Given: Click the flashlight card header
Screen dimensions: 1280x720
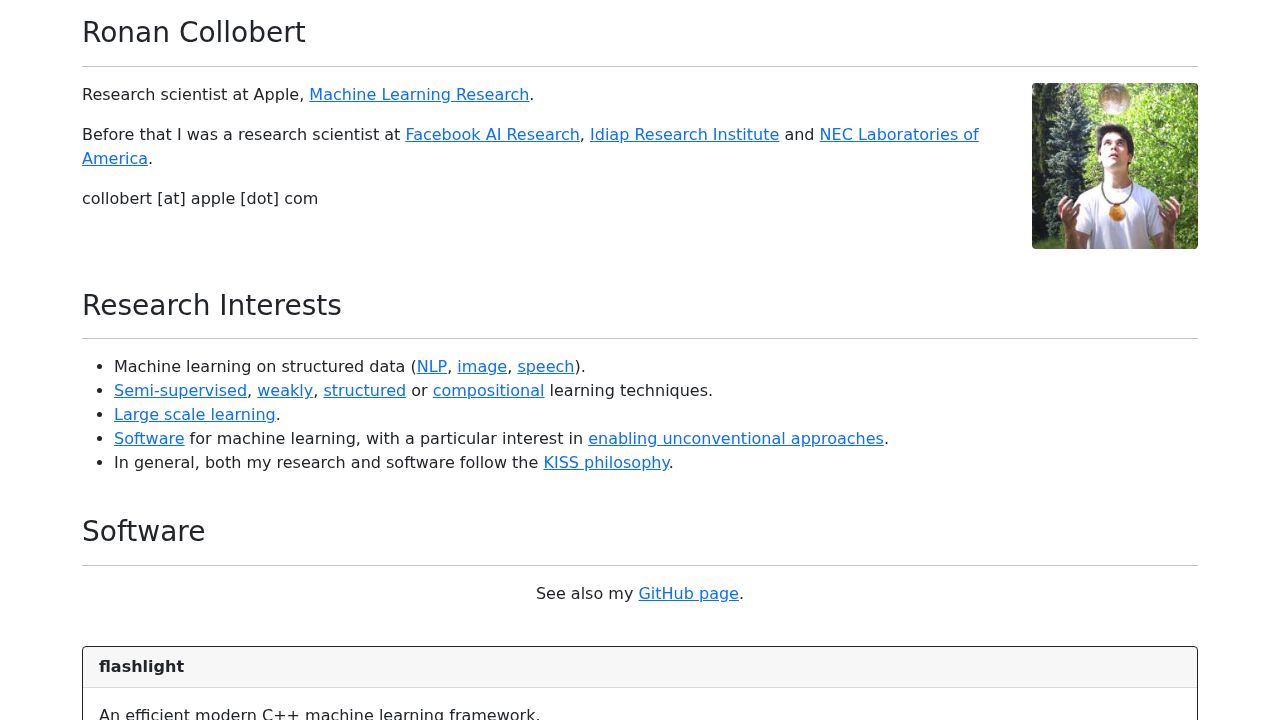Looking at the screenshot, I should pos(640,667).
